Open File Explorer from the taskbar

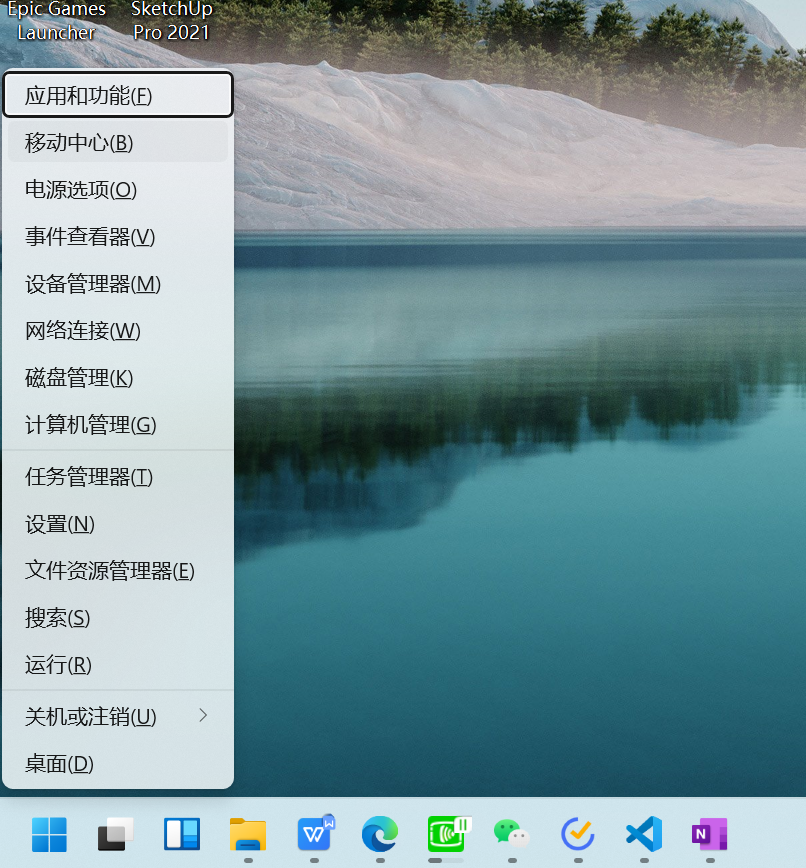[x=247, y=834]
